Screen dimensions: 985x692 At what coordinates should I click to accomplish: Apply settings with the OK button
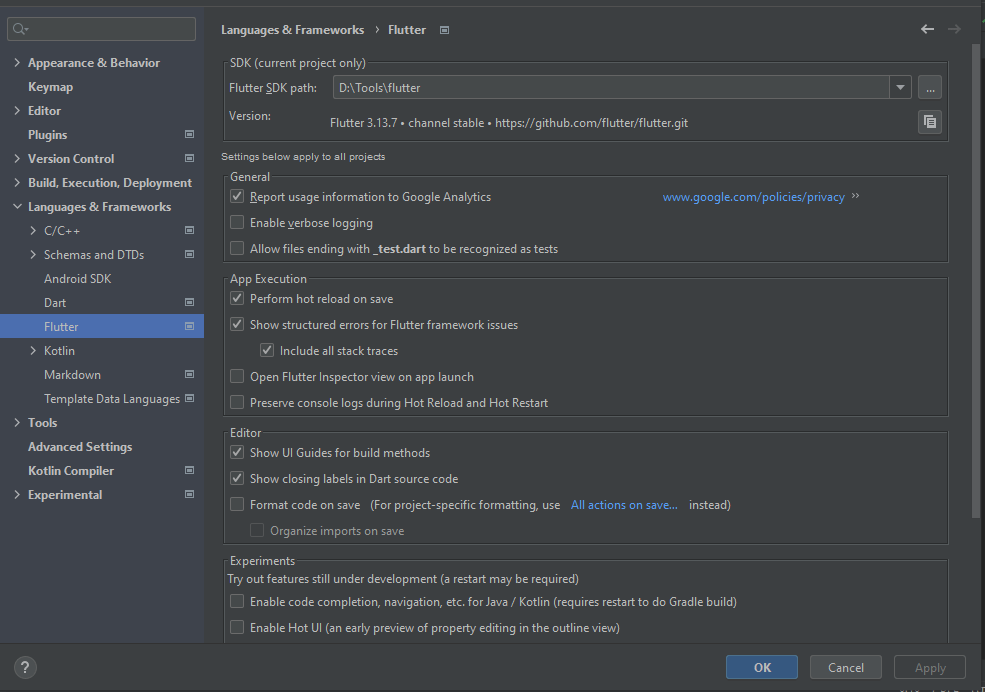click(x=761, y=667)
